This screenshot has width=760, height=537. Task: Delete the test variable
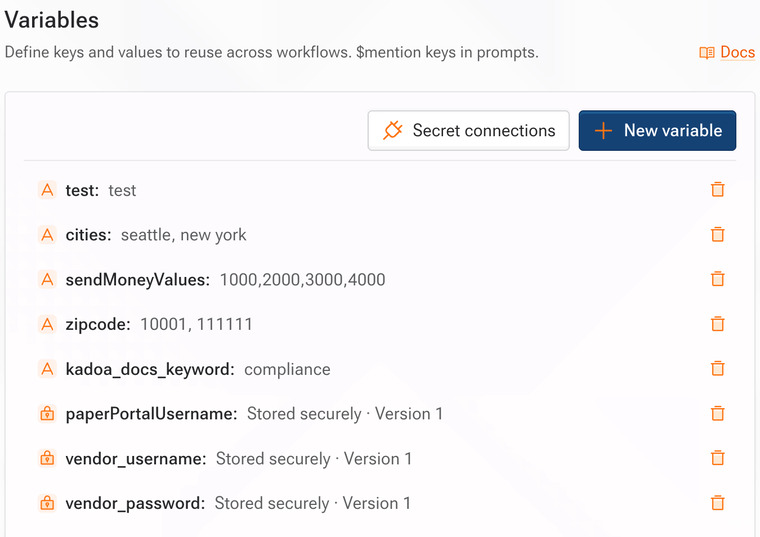pyautogui.click(x=717, y=190)
